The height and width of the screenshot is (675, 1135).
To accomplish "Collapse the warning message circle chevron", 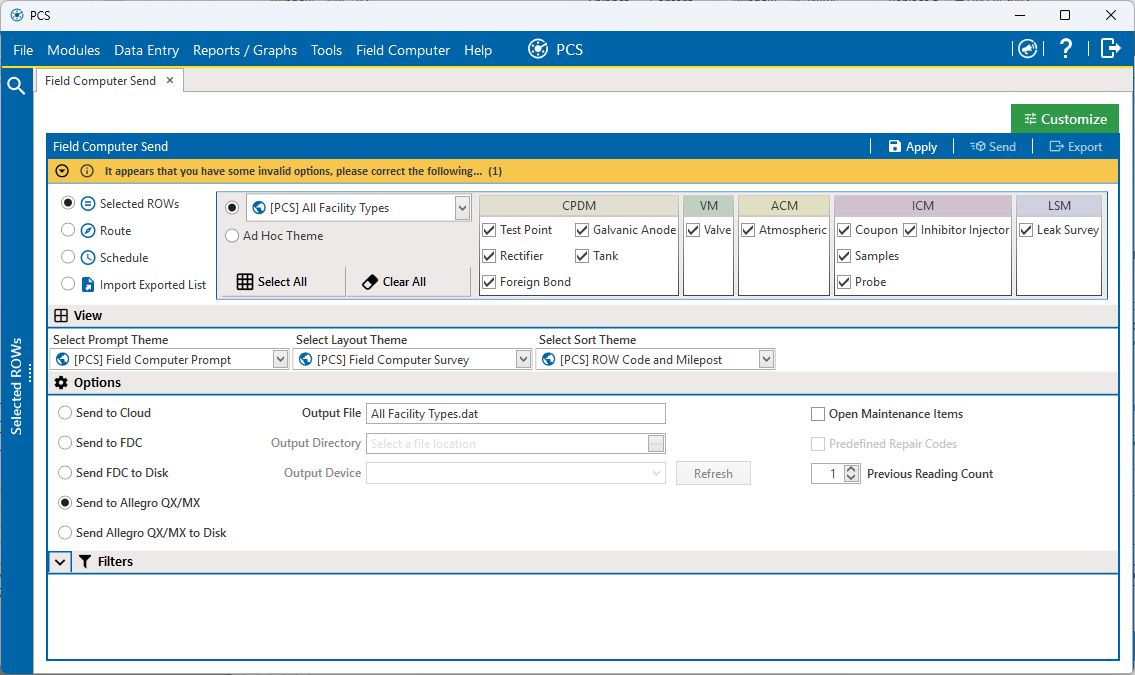I will [62, 171].
